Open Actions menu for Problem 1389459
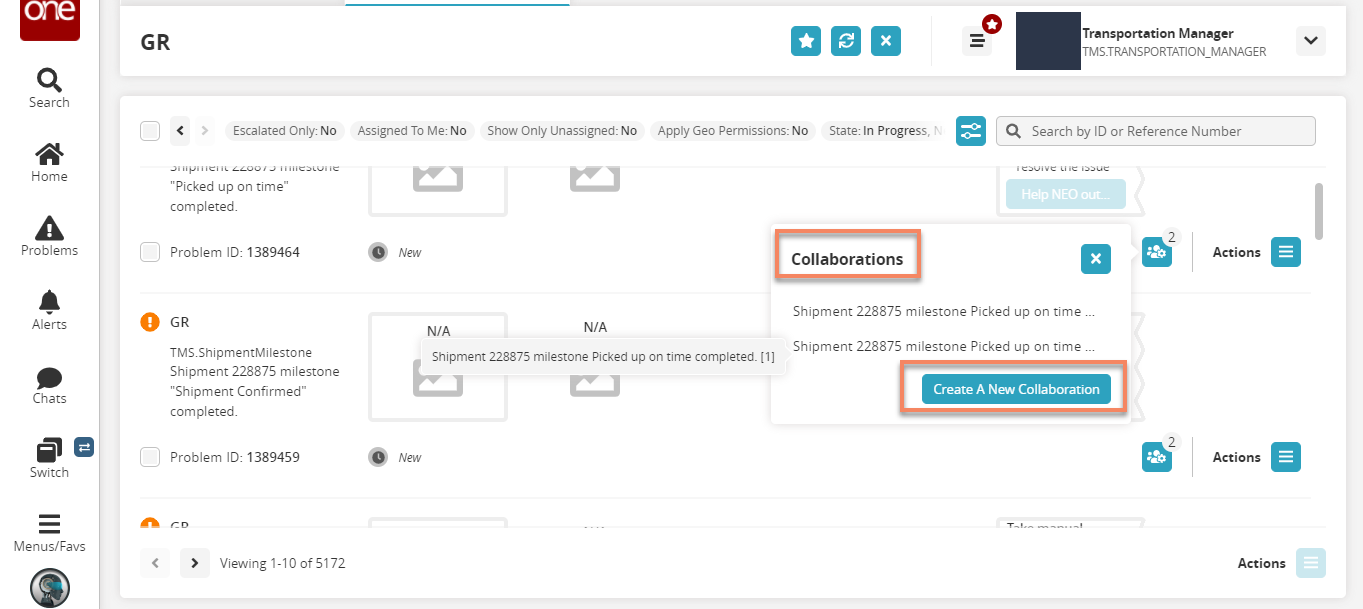The width and height of the screenshot is (1363, 609). point(1286,457)
